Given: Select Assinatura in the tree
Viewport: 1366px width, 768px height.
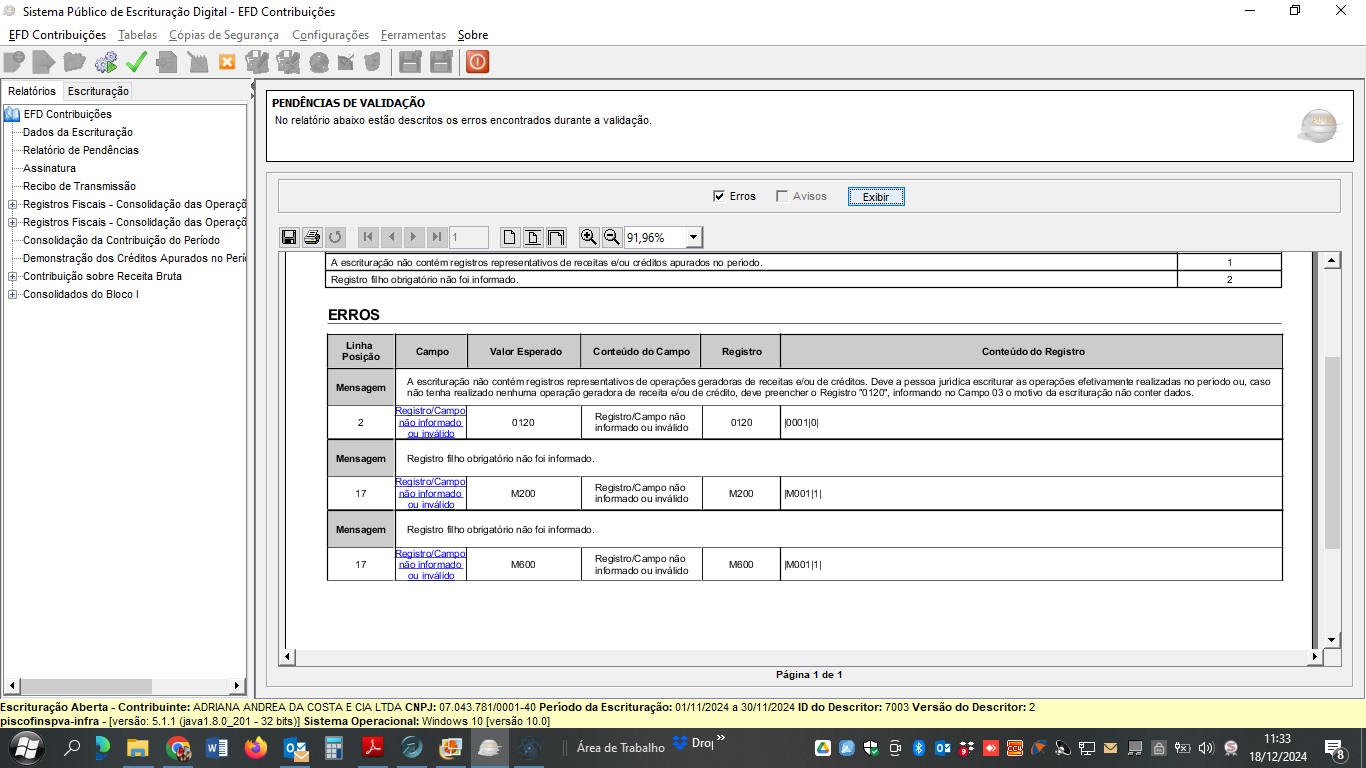Looking at the screenshot, I should (49, 168).
